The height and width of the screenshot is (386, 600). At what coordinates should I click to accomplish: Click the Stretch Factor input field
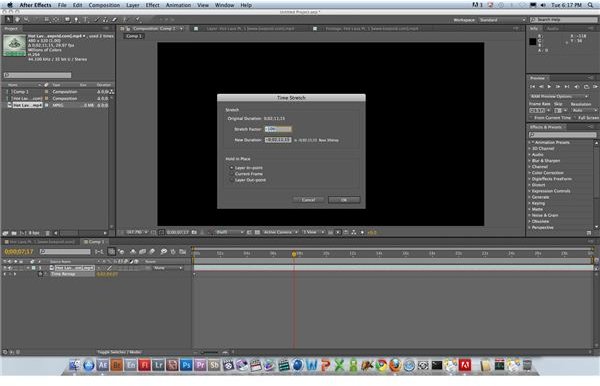coord(278,129)
